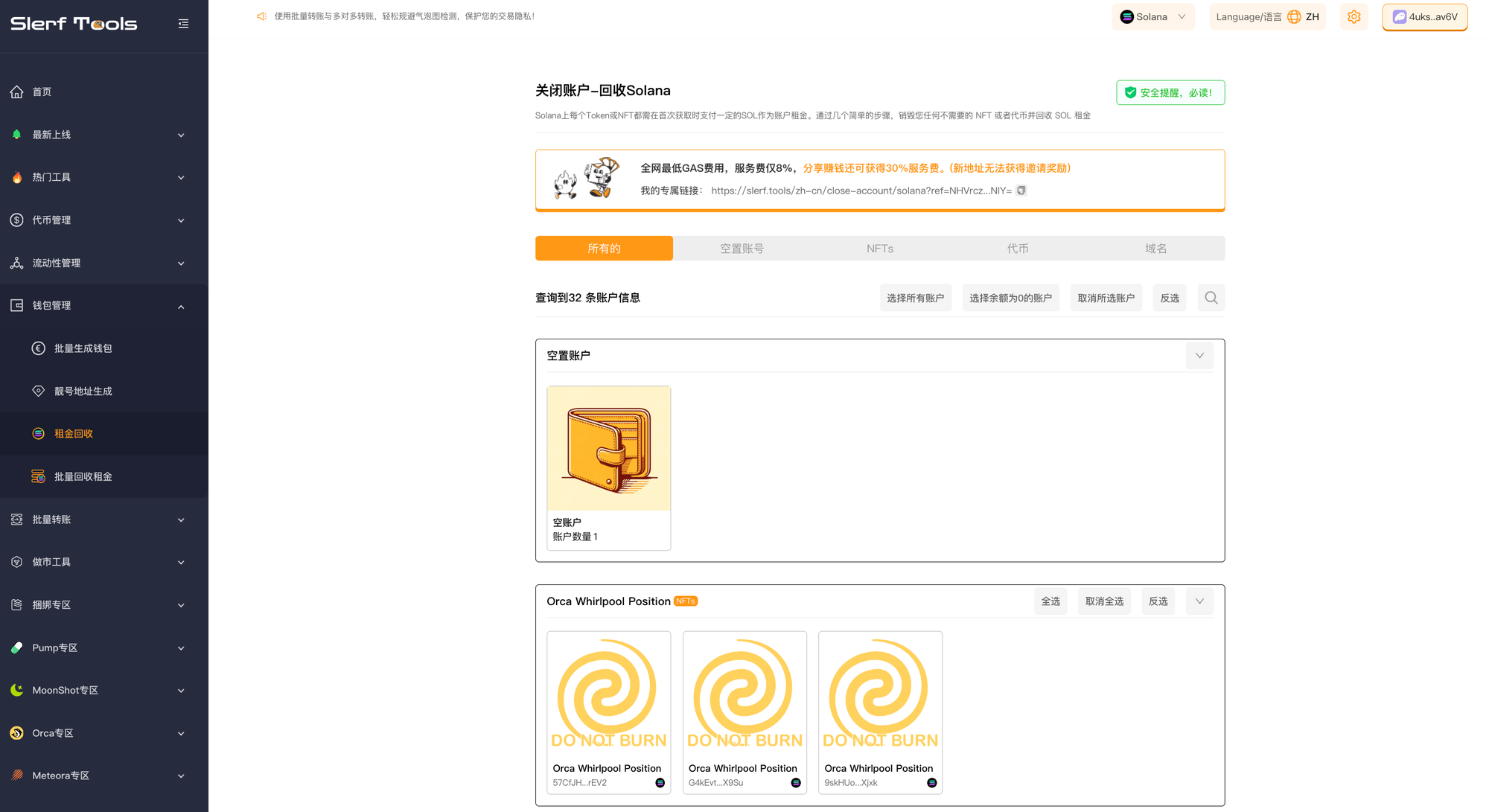Click Solana badge on G4kEvt...X9Su card

(x=796, y=783)
